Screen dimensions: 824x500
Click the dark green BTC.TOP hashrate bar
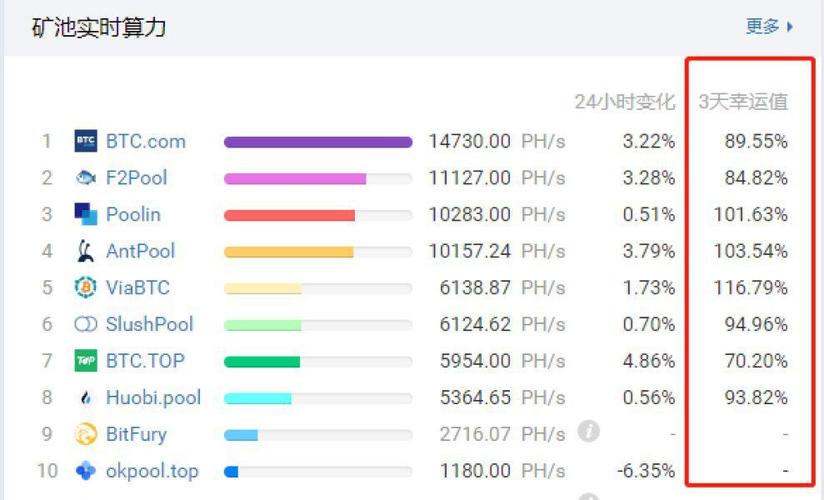[262, 362]
